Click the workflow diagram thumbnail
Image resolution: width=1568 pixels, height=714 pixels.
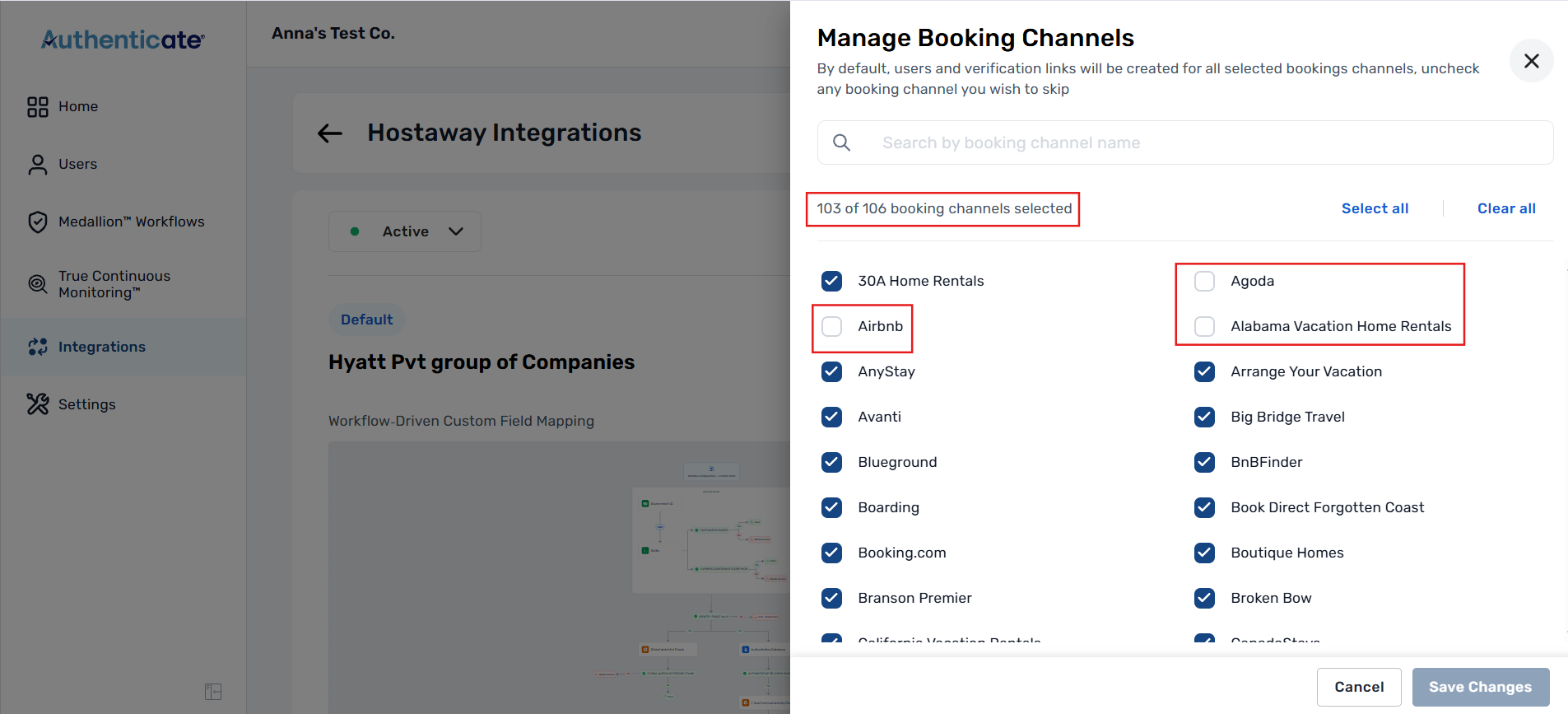coord(560,576)
